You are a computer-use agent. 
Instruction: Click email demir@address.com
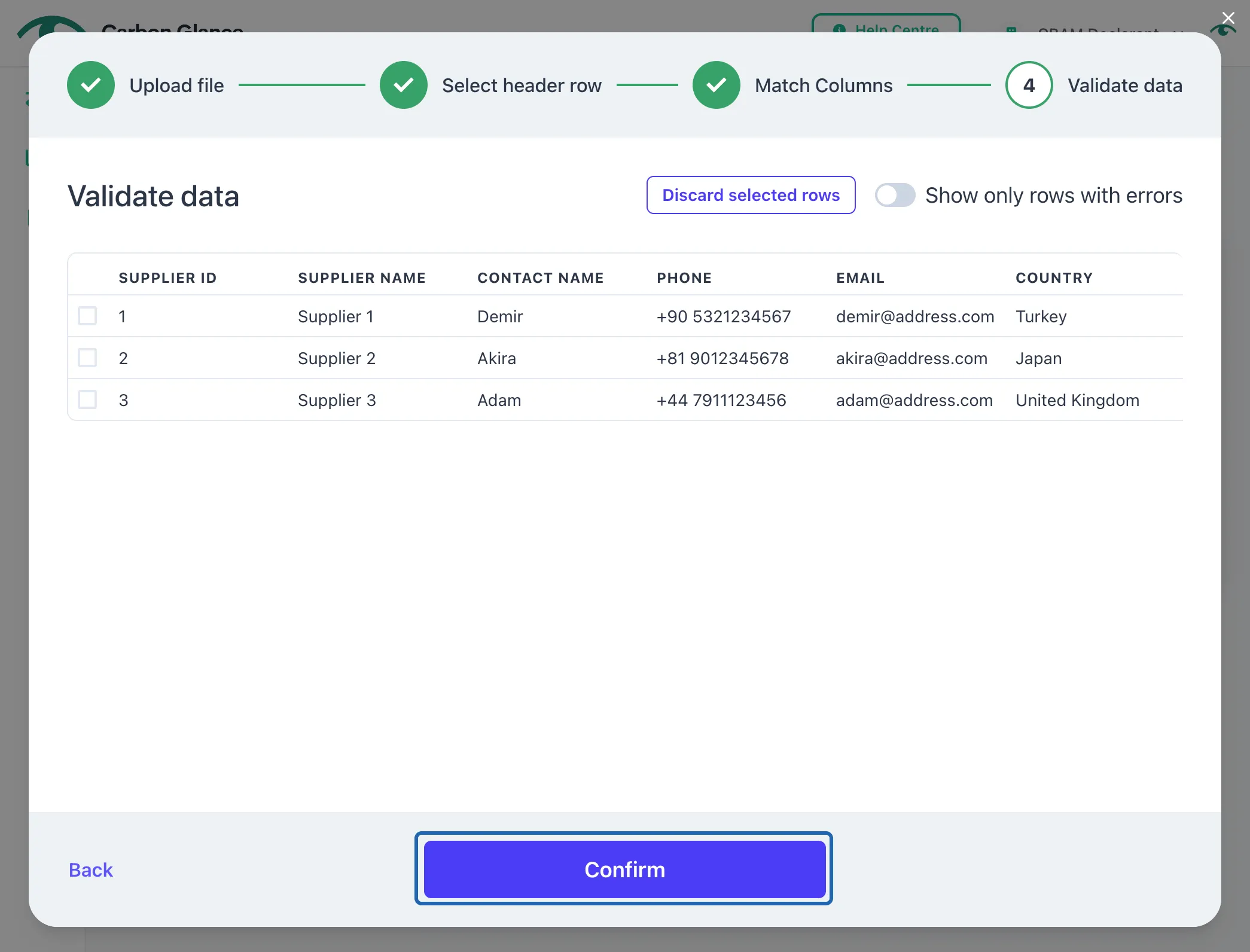tap(915, 316)
